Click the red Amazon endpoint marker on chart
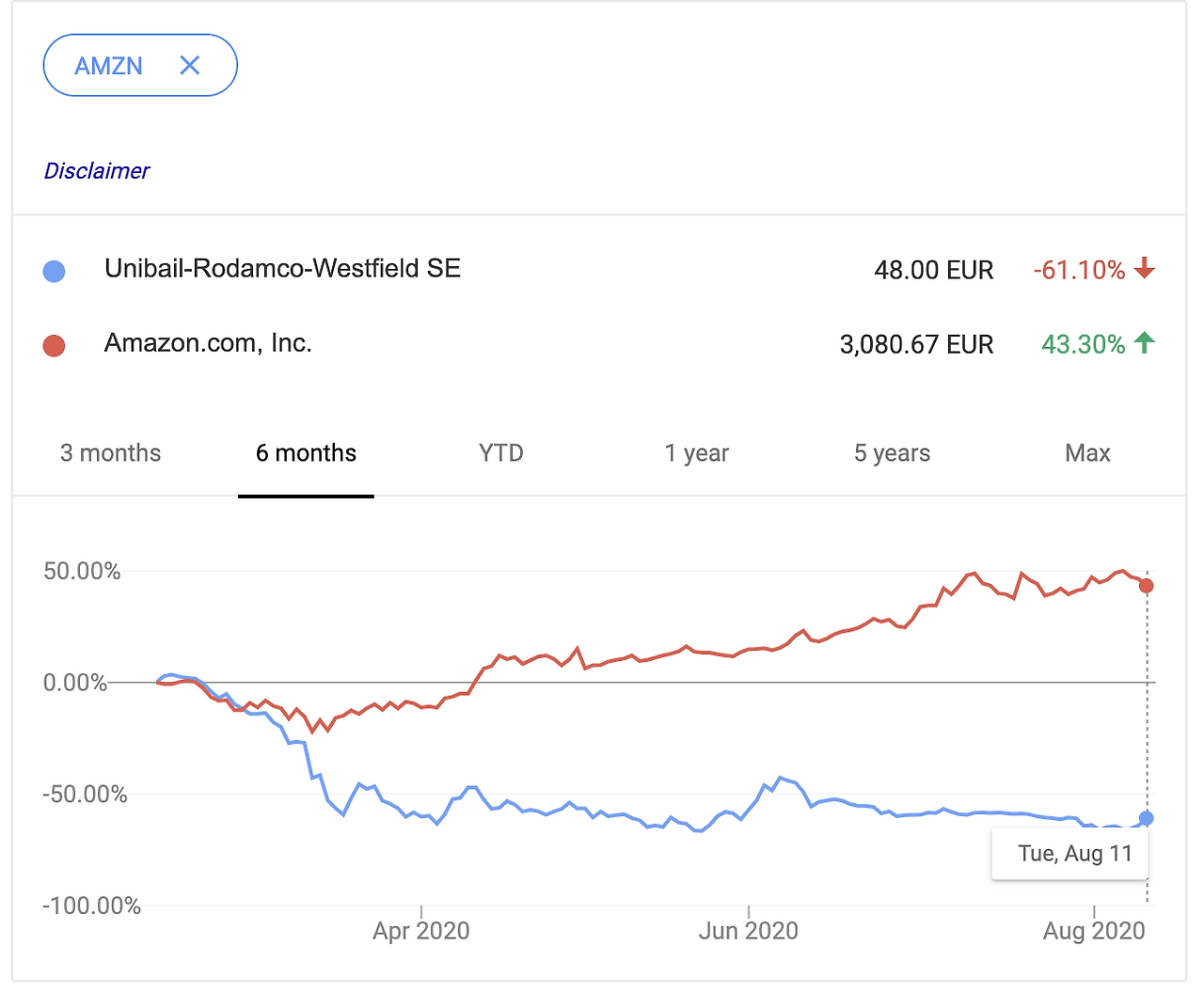Screen dimensions: 1204x993 pyautogui.click(x=1147, y=586)
